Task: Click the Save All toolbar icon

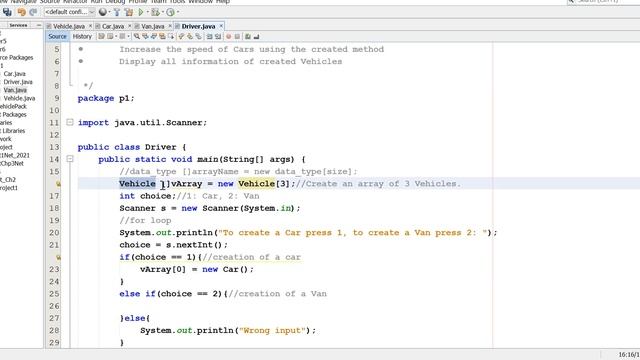Action: 7,12
